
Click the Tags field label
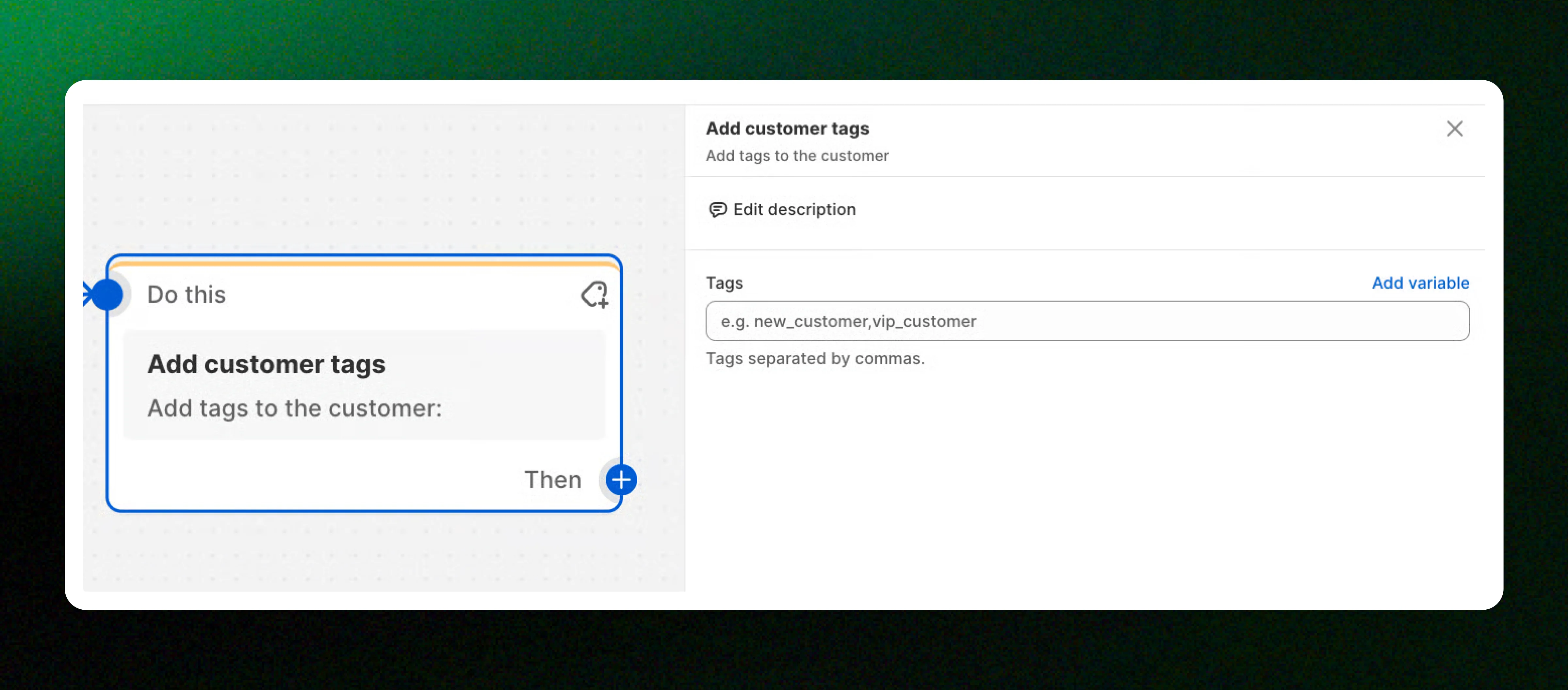pyautogui.click(x=724, y=282)
